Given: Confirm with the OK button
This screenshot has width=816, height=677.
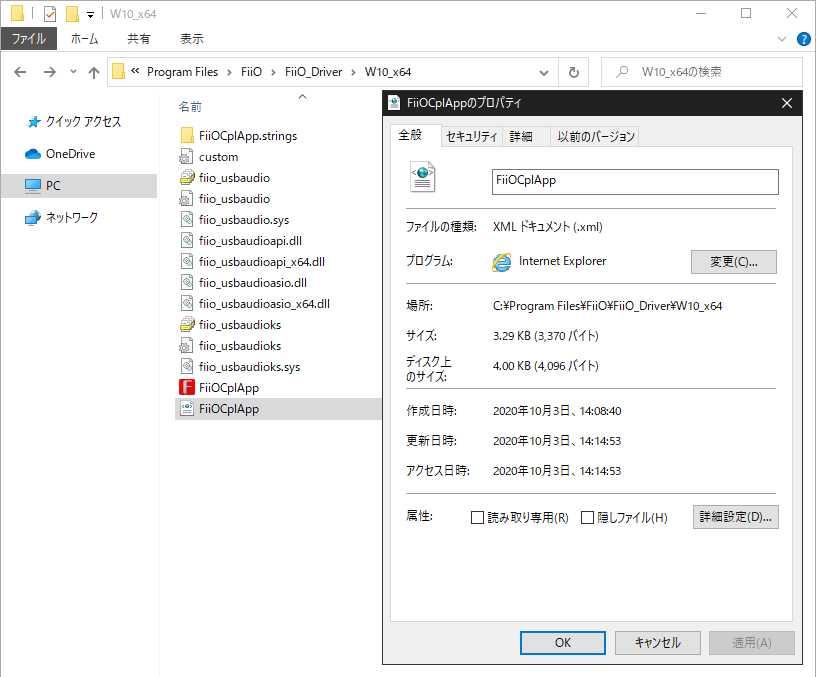Looking at the screenshot, I should [563, 643].
